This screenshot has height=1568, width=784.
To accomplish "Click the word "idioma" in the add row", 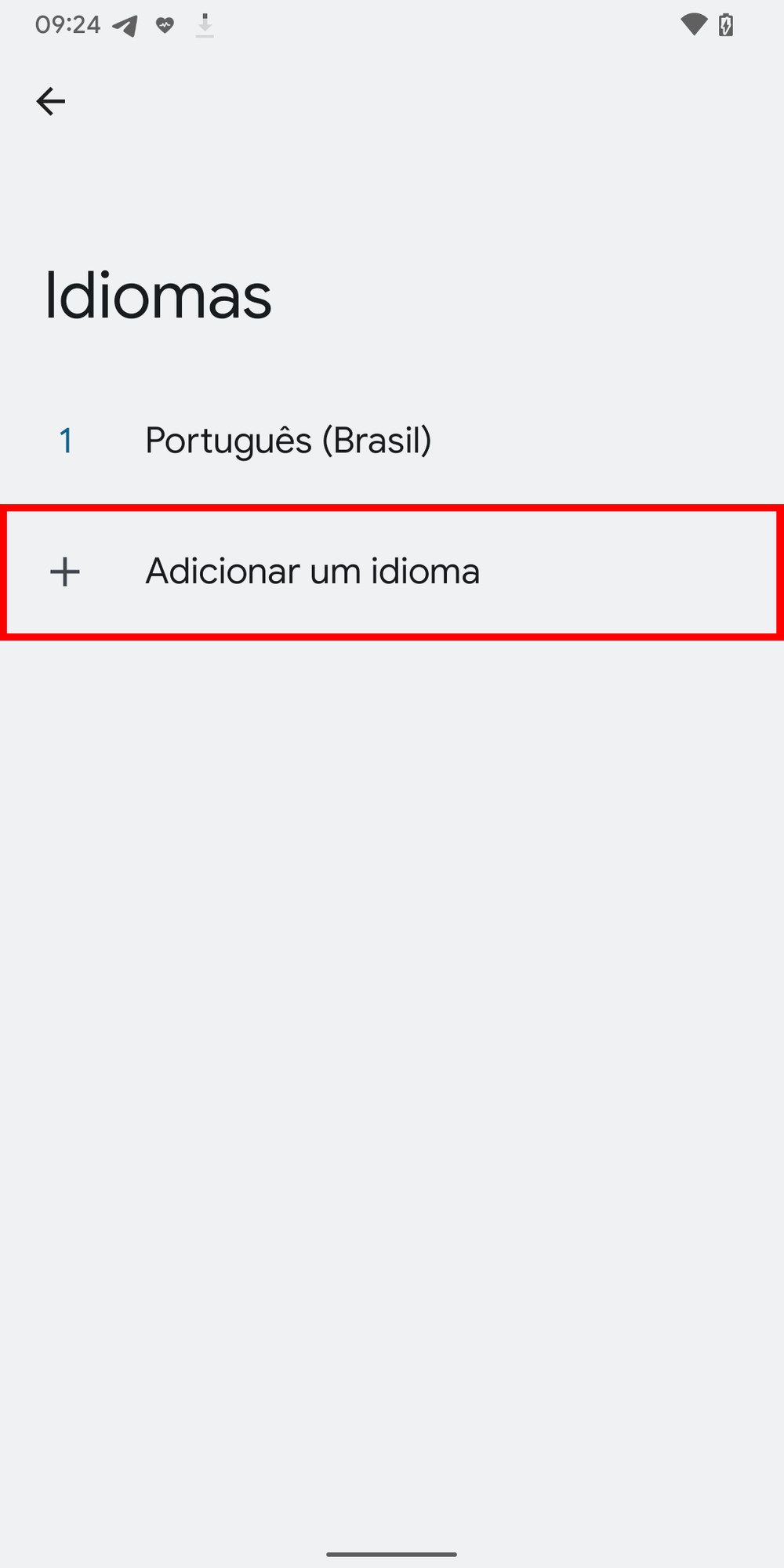I will pyautogui.click(x=425, y=572).
